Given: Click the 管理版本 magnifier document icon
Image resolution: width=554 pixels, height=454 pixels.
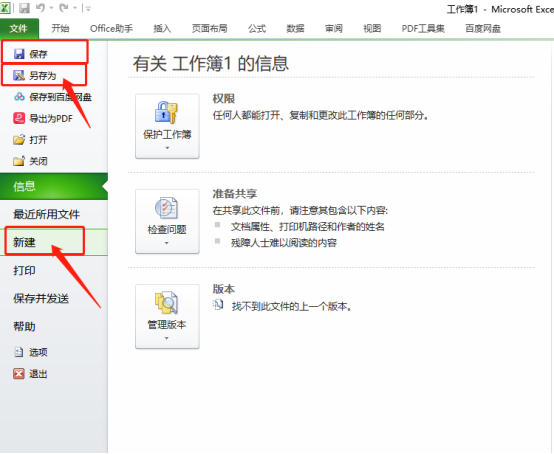Looking at the screenshot, I should [x=166, y=303].
